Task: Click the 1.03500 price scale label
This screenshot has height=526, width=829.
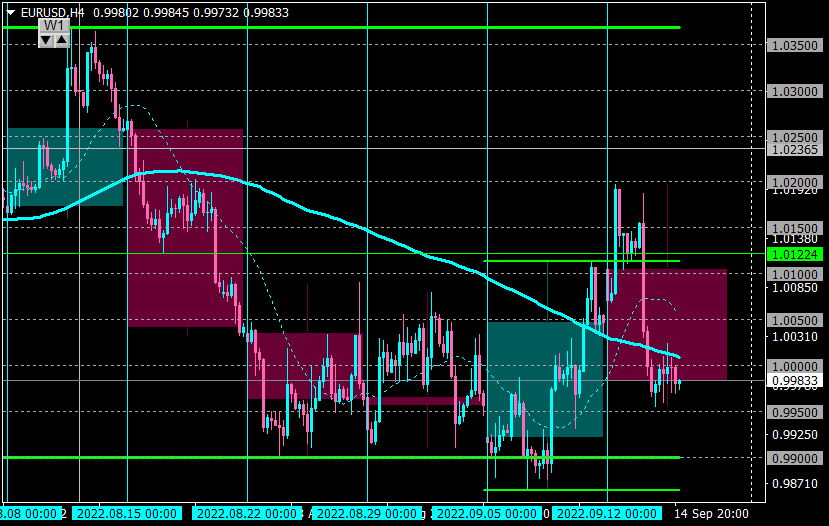Action: tap(795, 45)
